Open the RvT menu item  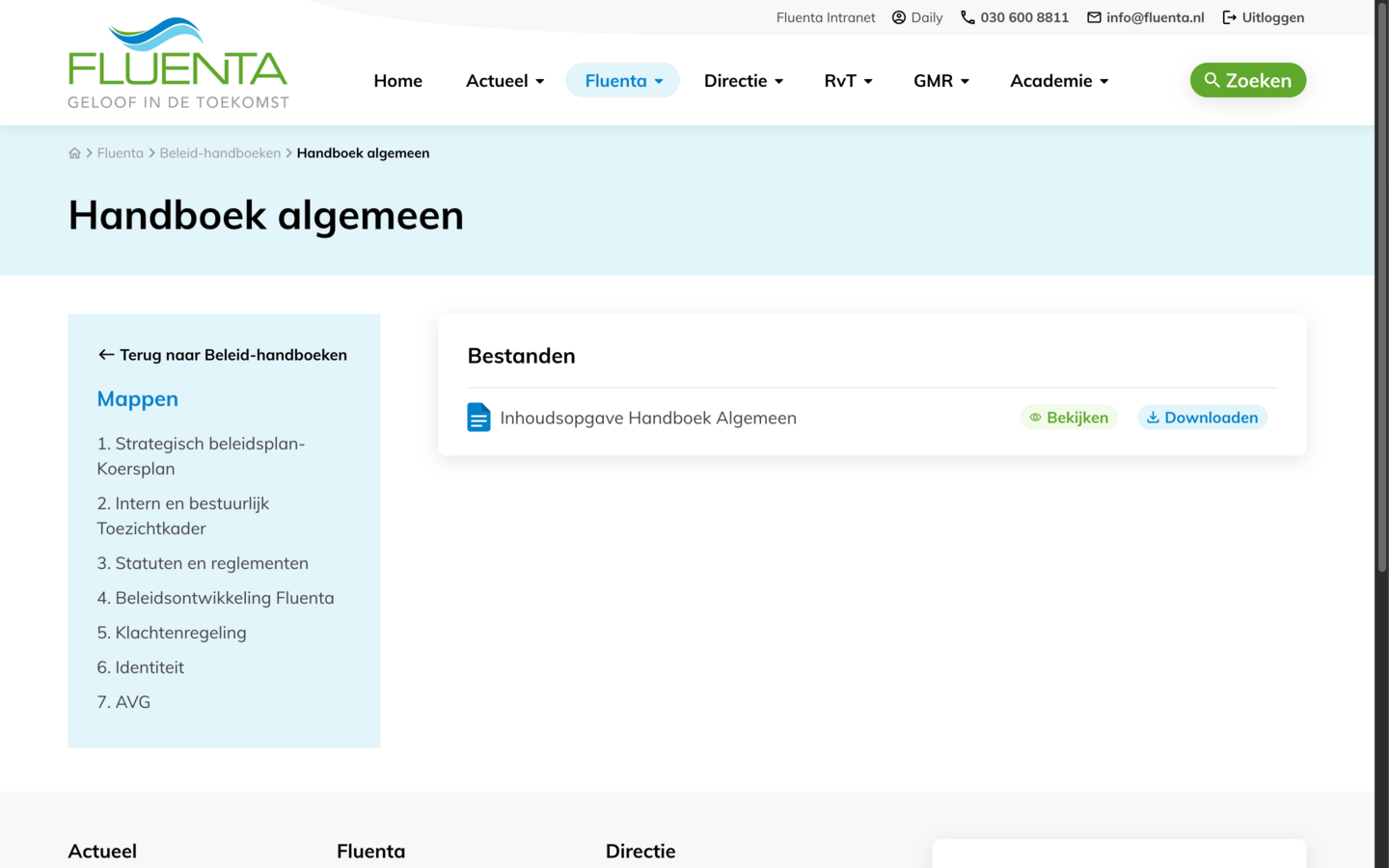click(848, 81)
